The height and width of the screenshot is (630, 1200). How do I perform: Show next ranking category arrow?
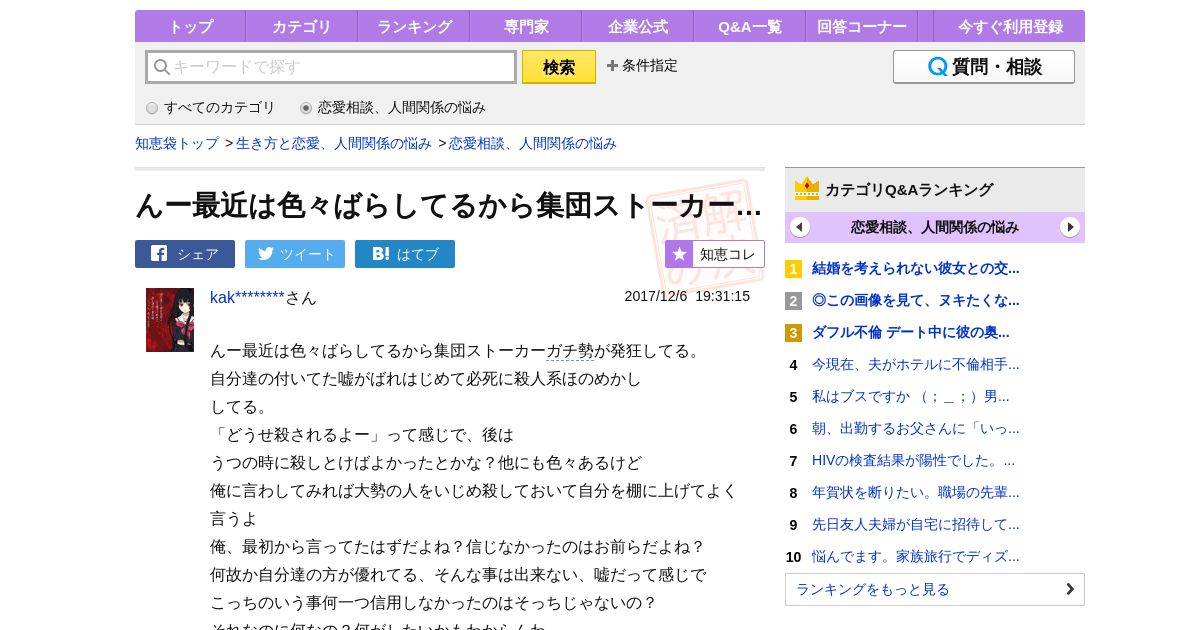(1070, 227)
